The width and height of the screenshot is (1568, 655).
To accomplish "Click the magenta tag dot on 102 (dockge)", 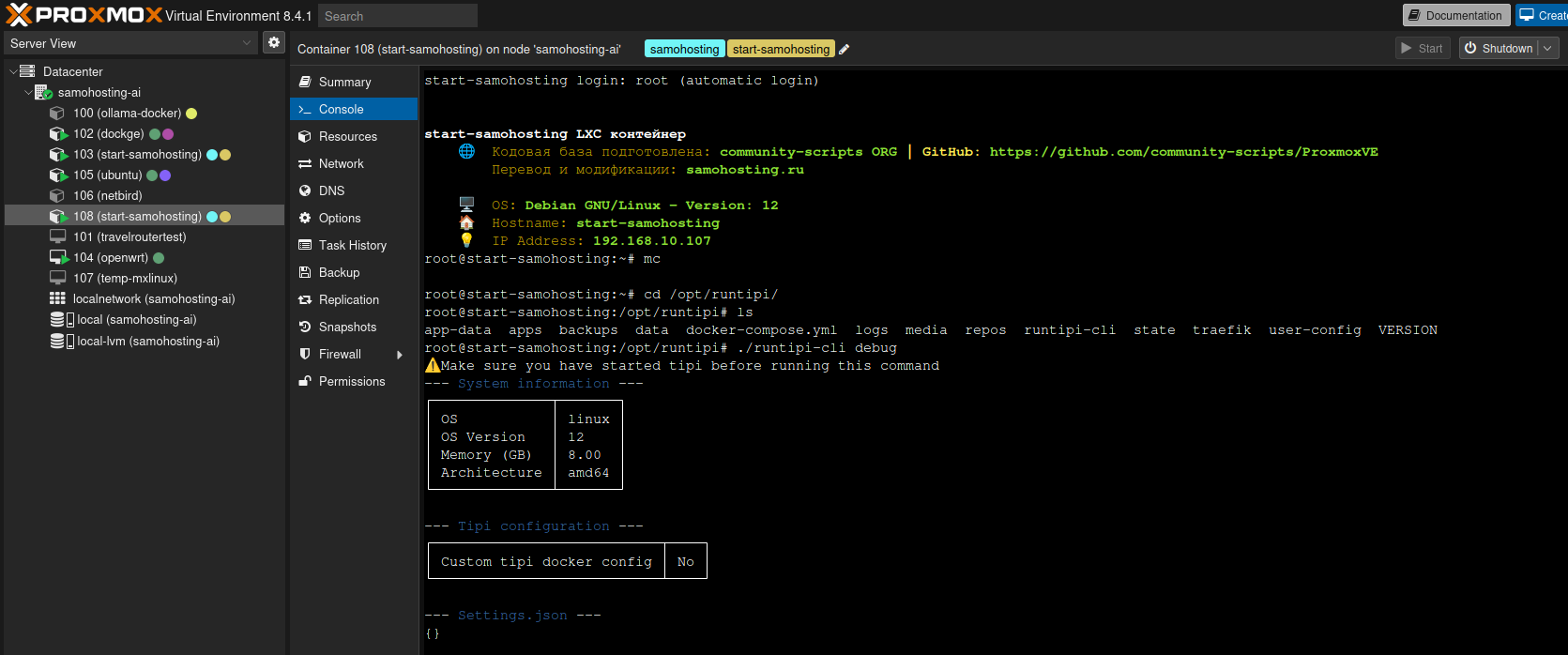I will point(168,134).
